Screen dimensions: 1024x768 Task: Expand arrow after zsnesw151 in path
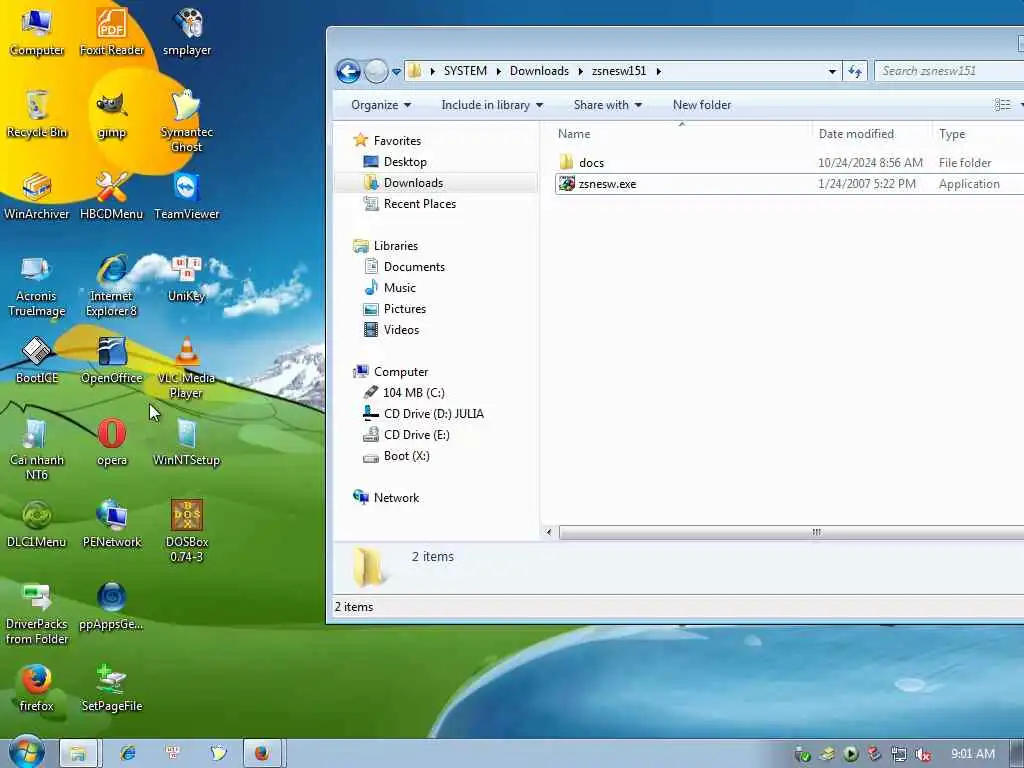point(658,71)
